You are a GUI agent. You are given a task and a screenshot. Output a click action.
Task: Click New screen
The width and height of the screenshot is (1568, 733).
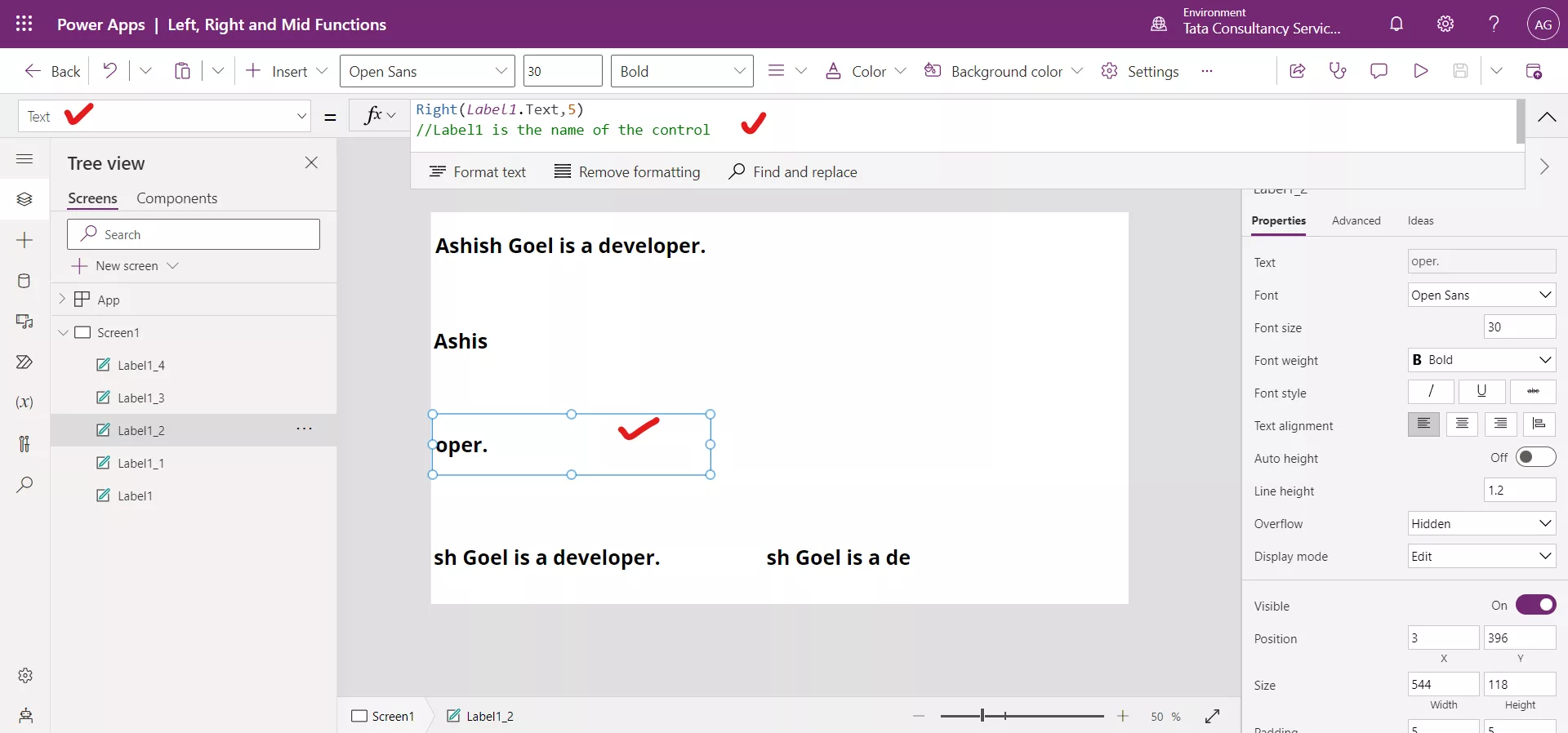click(125, 266)
